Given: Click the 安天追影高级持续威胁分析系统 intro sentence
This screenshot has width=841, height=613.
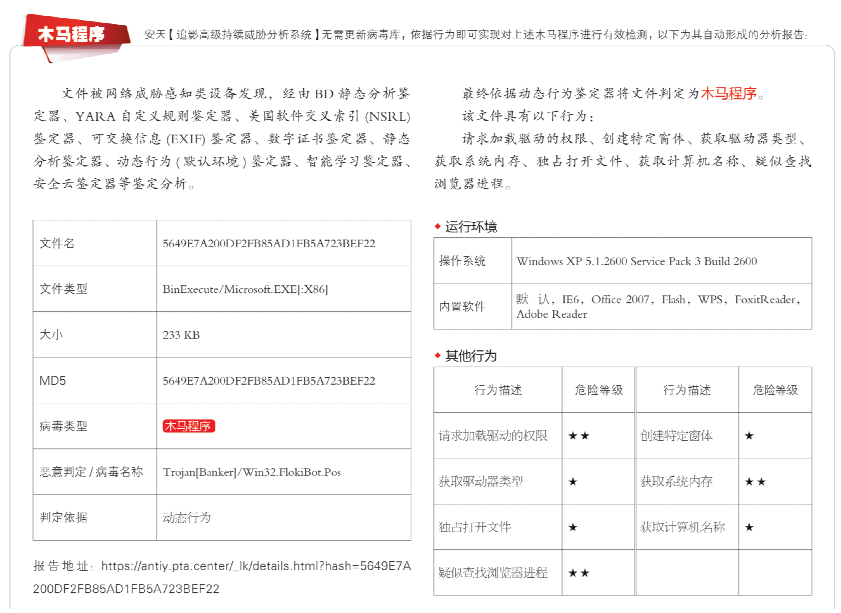Looking at the screenshot, I should coord(475,35).
